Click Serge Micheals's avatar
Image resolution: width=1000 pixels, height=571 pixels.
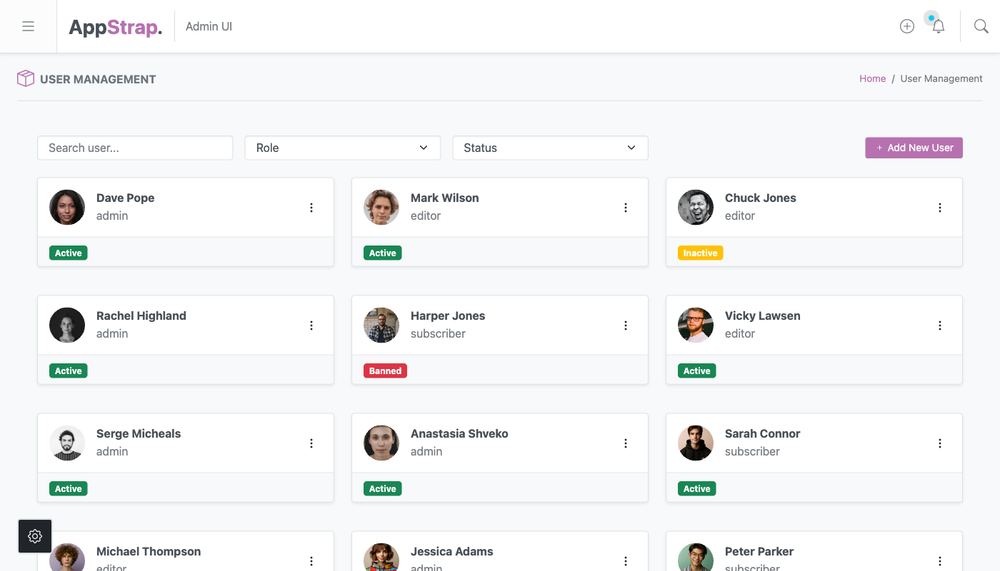(67, 443)
